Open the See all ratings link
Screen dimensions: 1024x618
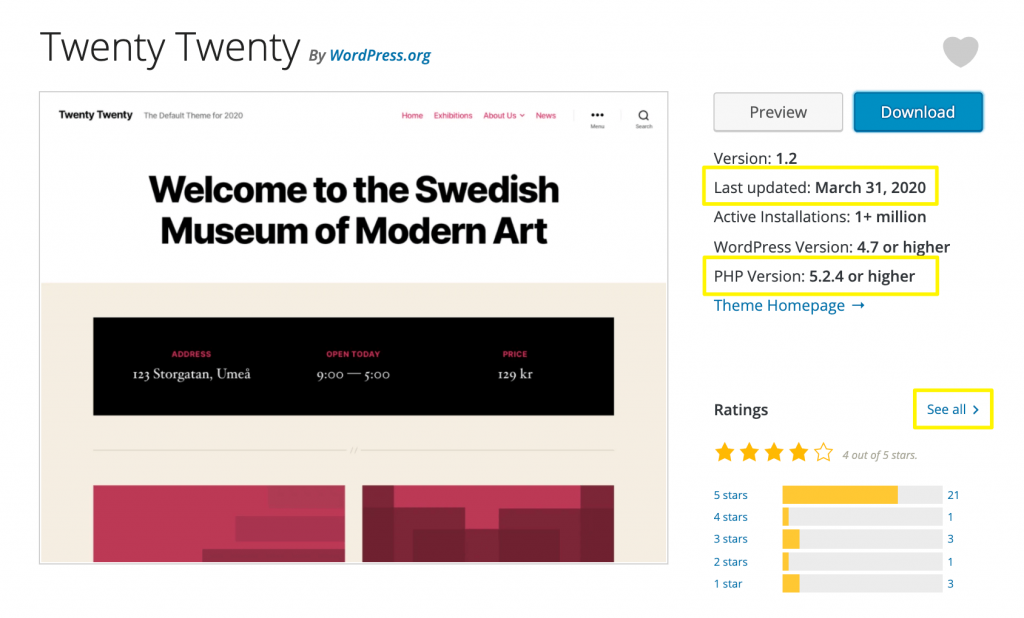pyautogui.click(x=946, y=409)
